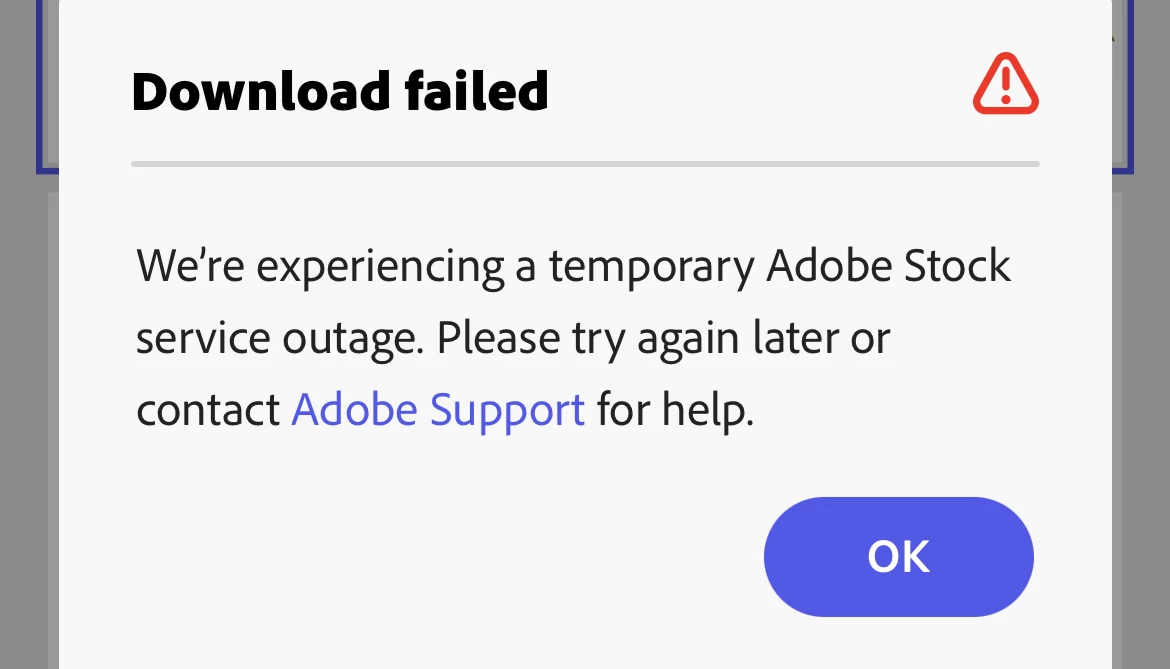Dismiss the Download failed dialog with OK
The image size is (1170, 669).
pos(898,556)
